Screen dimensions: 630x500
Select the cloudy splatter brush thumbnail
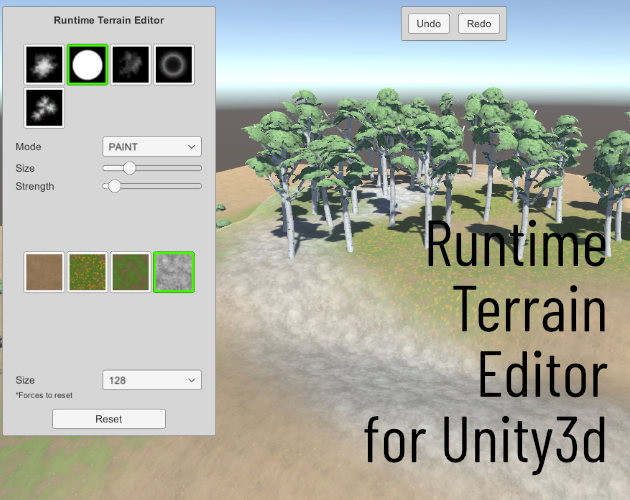[x=44, y=65]
